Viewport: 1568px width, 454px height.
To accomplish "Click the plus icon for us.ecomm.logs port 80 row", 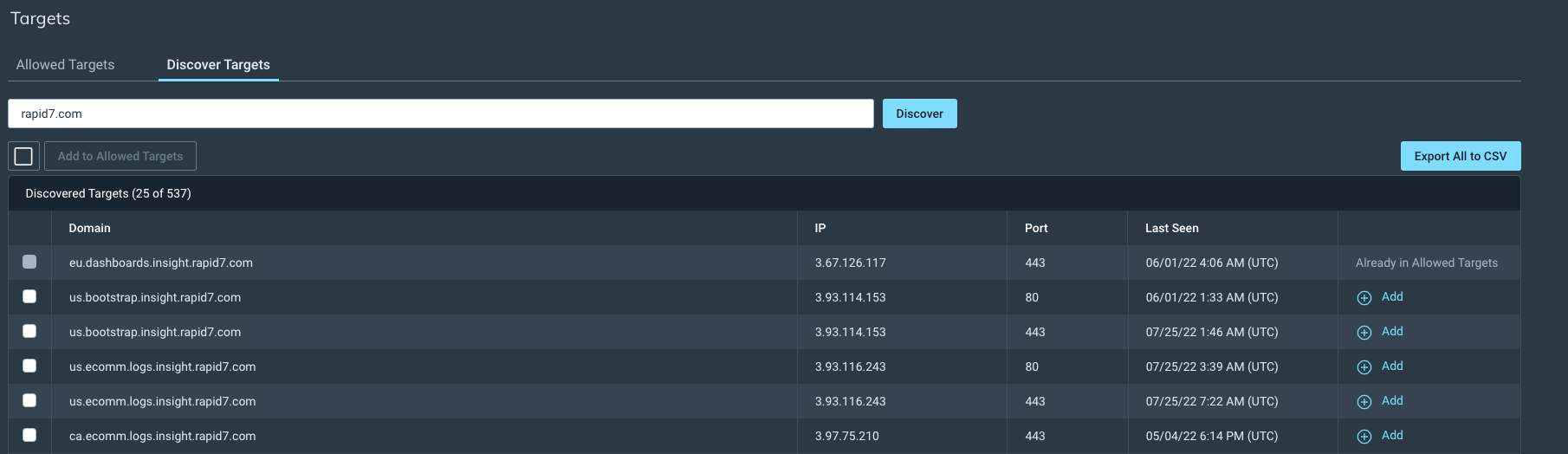I will click(1364, 367).
